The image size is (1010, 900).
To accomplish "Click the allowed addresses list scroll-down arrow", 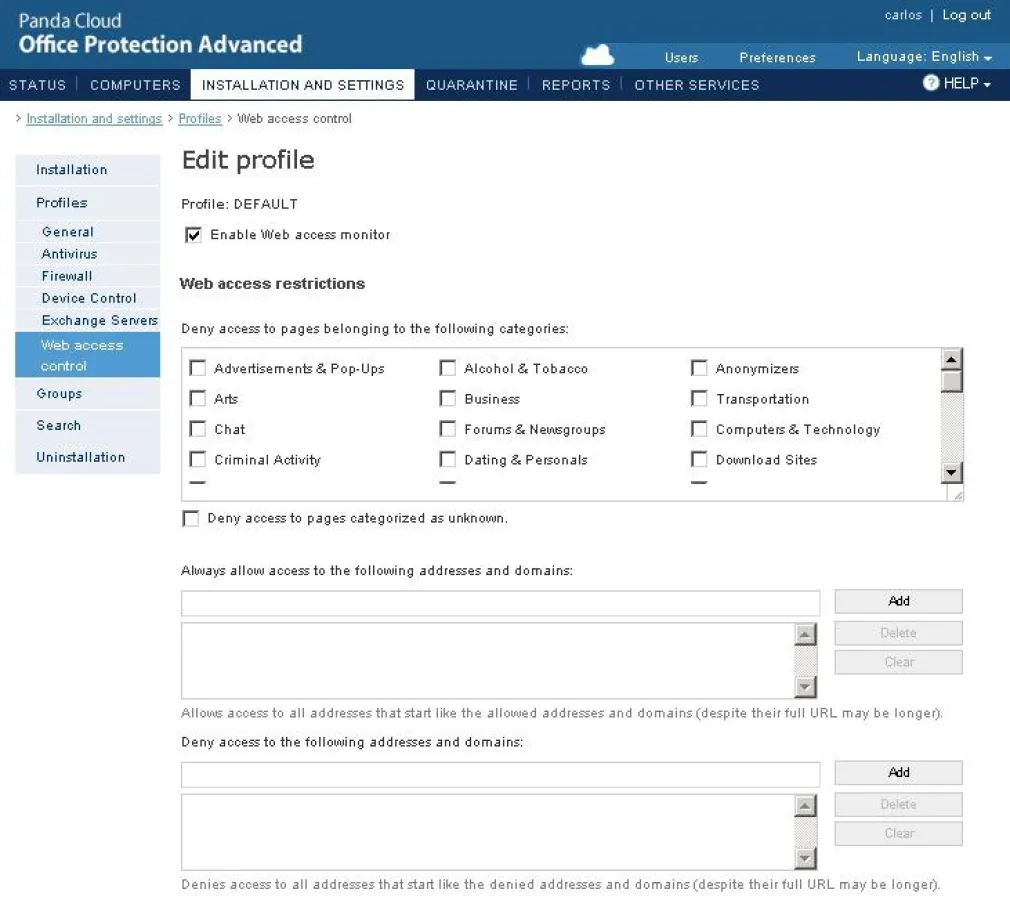I will (x=805, y=687).
